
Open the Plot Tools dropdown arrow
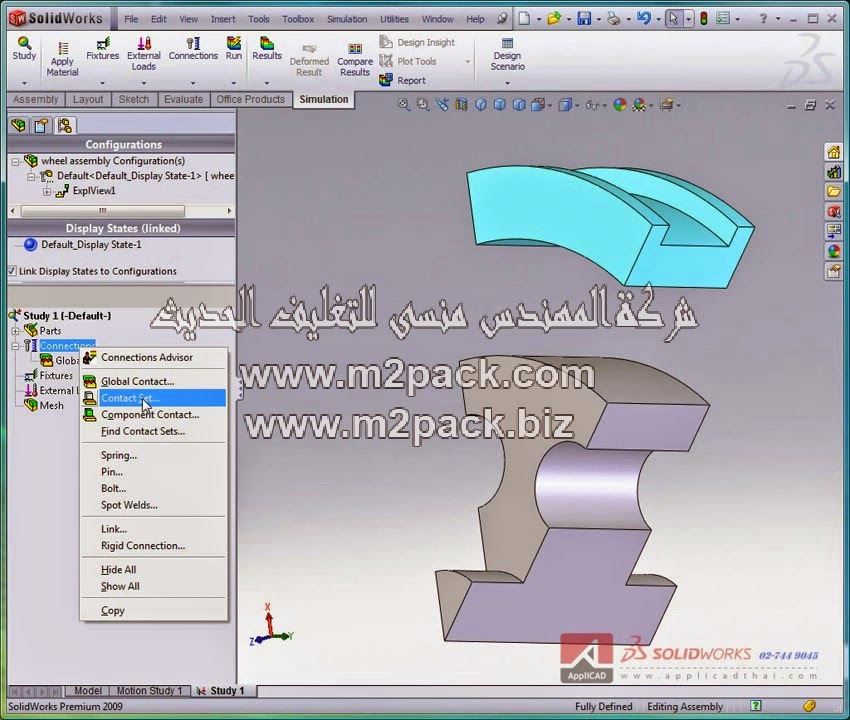[467, 62]
